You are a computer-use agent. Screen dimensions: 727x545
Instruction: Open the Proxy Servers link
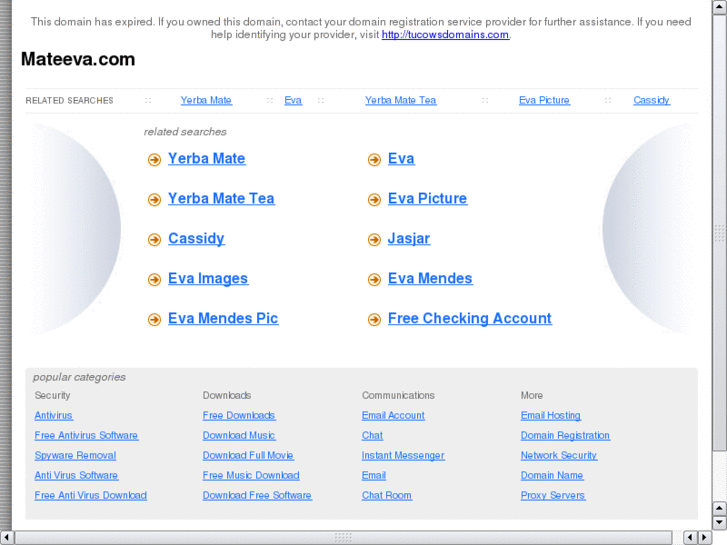pos(553,495)
